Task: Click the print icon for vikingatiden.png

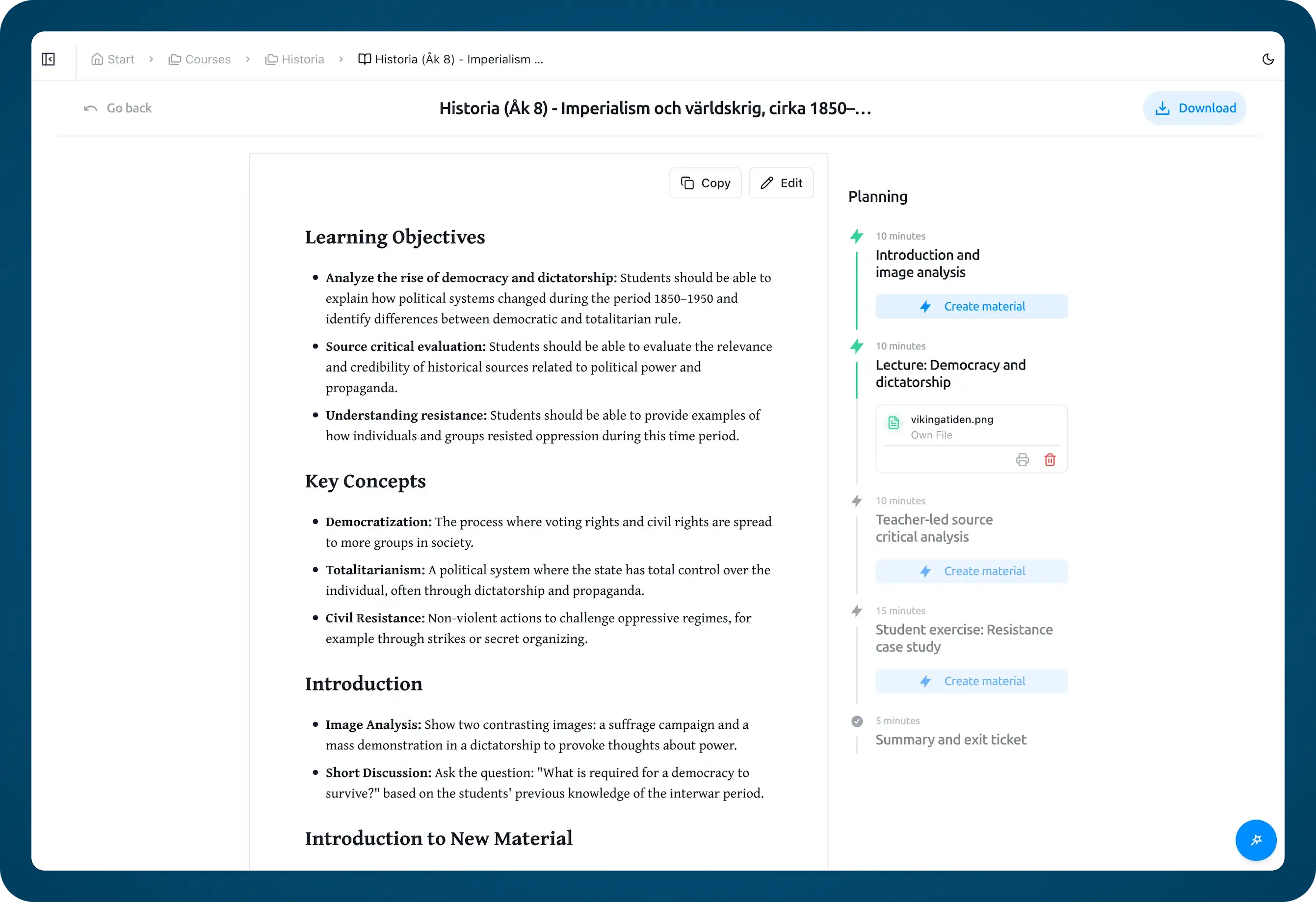Action: 1022,460
